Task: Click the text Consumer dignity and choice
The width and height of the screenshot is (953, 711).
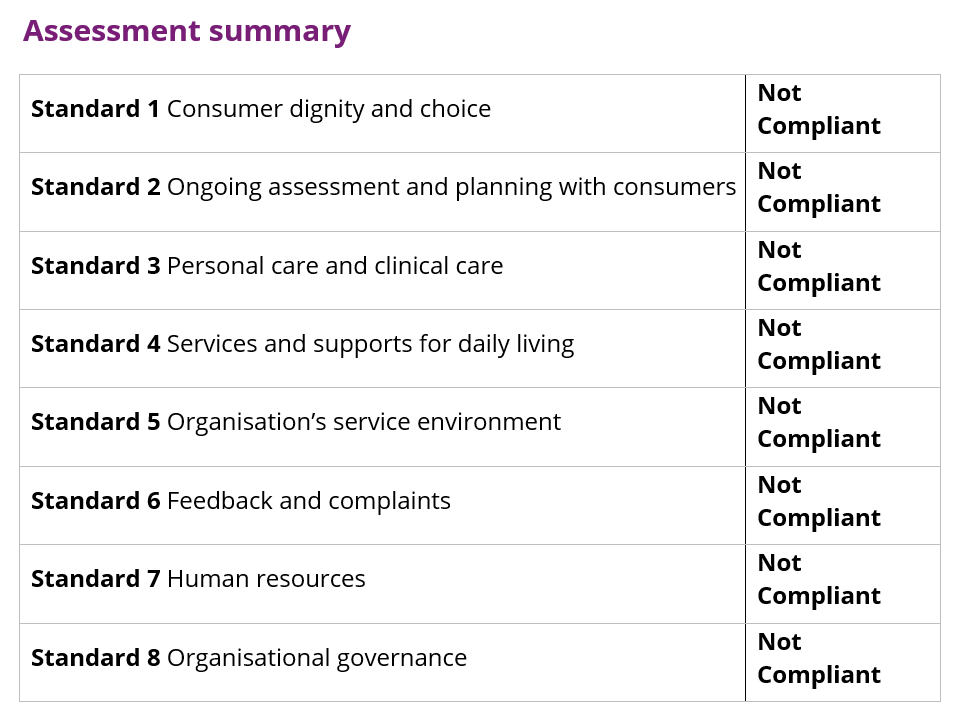Action: pos(329,109)
